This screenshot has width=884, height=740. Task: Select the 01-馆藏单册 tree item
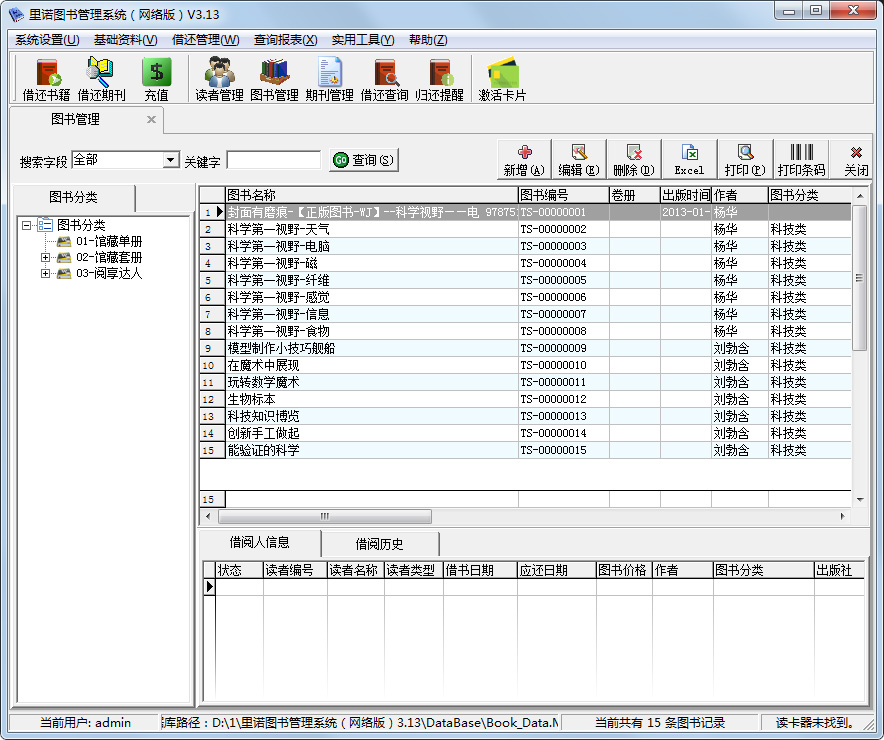pyautogui.click(x=109, y=242)
